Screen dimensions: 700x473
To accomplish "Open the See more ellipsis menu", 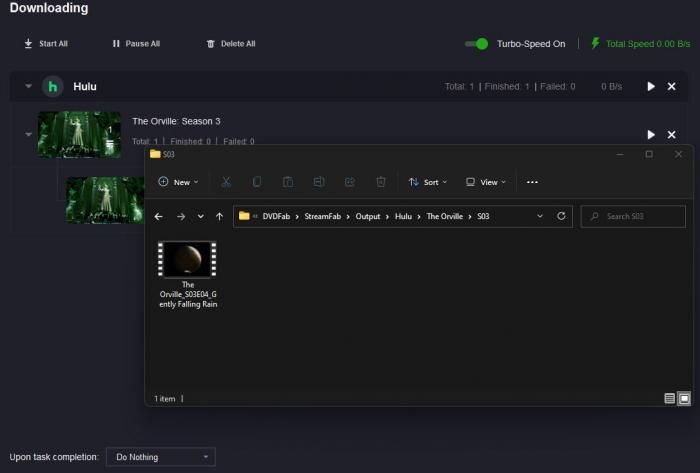I will pos(532,182).
